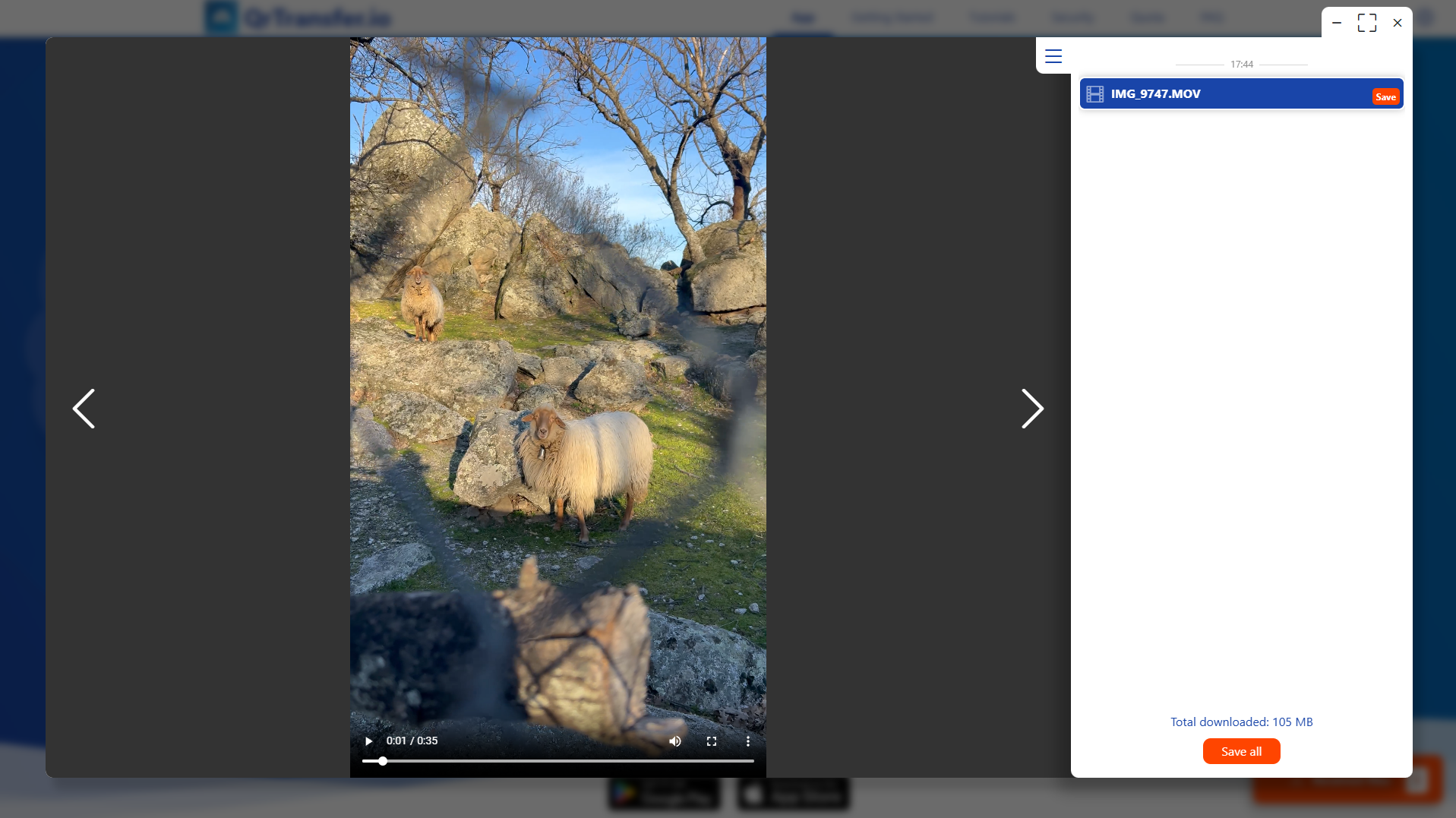
Task: Click the 0:01 / 0:35 time display
Action: (412, 741)
